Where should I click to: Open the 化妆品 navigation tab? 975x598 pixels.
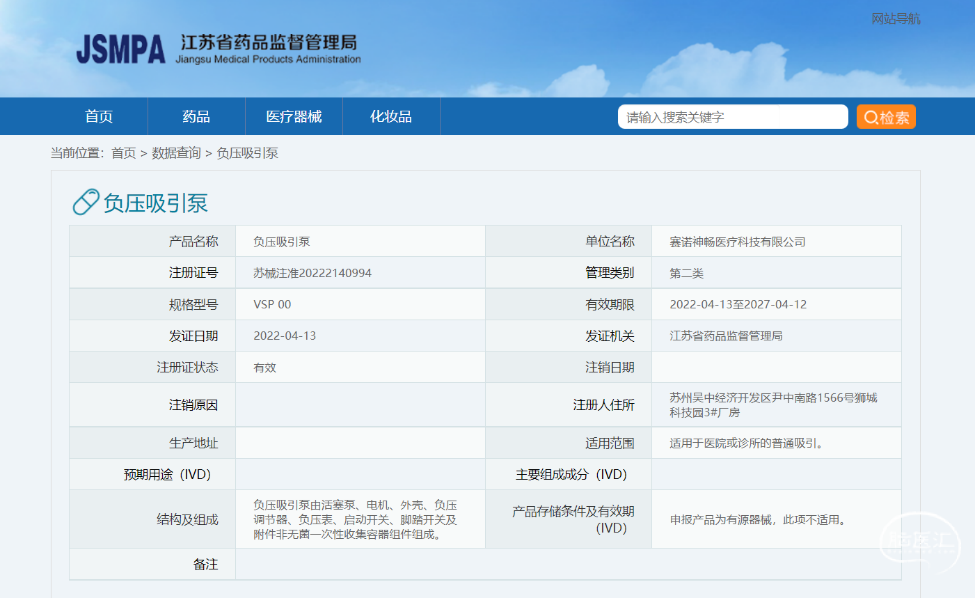(391, 117)
